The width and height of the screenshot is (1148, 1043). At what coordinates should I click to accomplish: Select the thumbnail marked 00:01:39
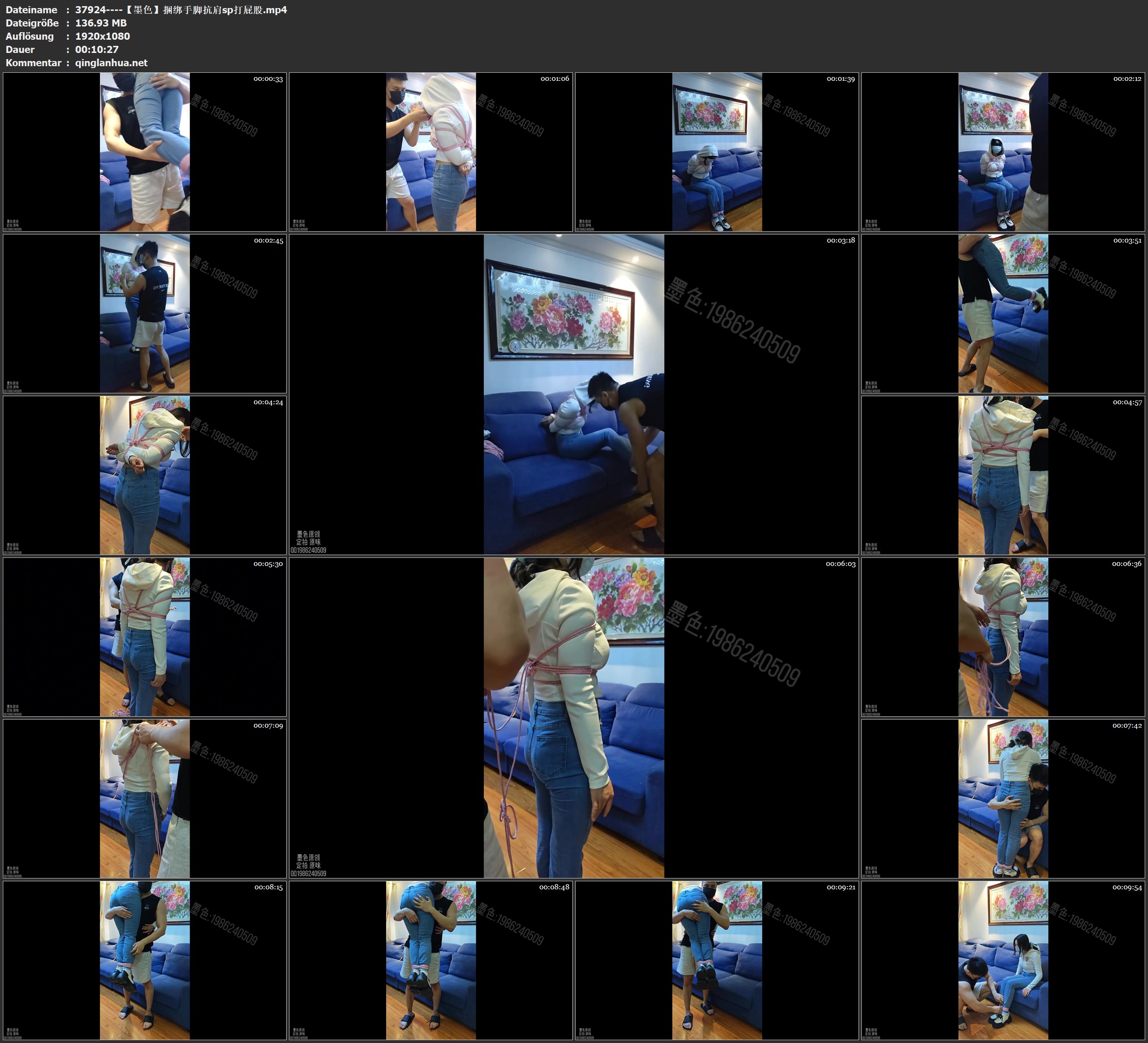[x=717, y=151]
